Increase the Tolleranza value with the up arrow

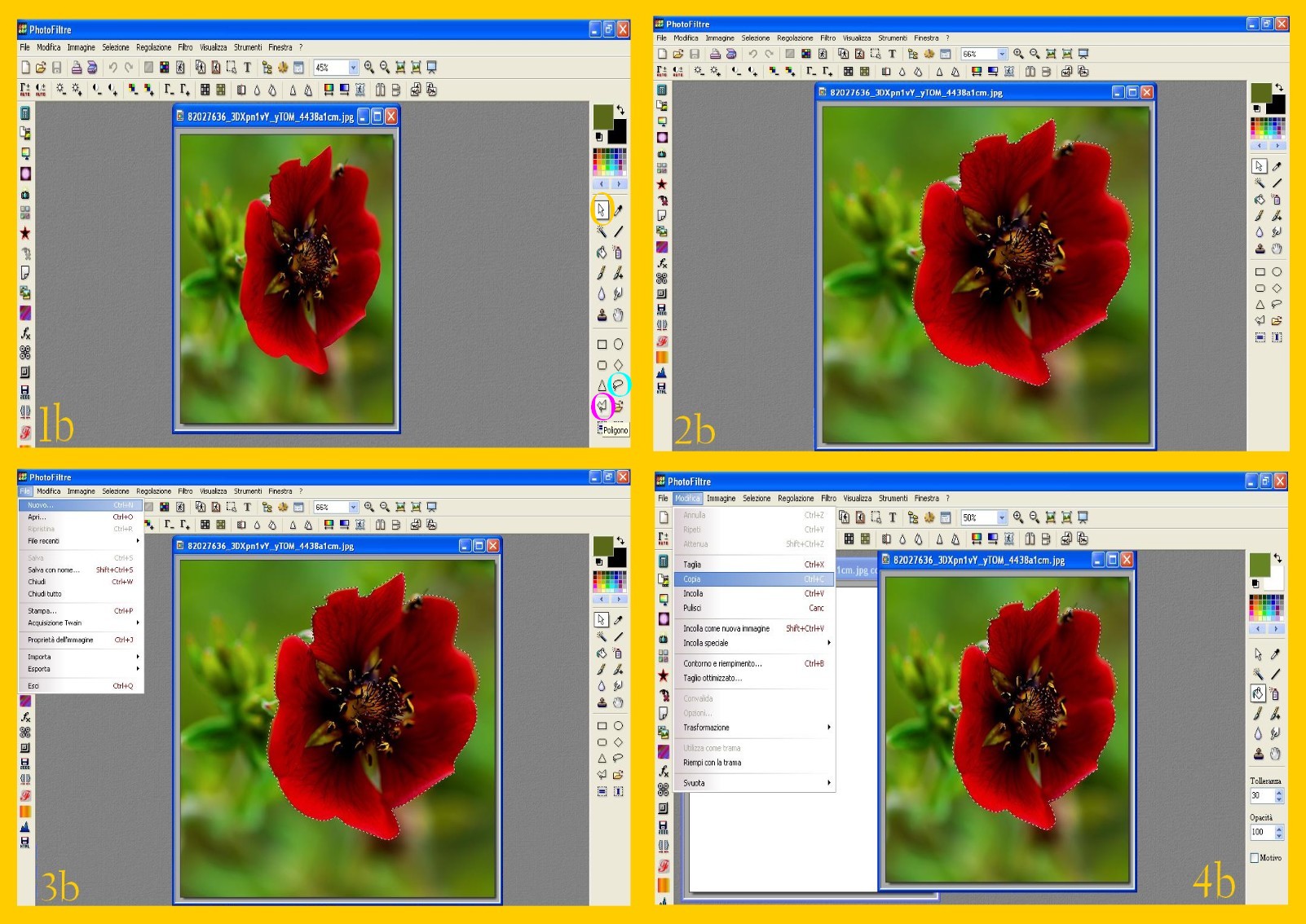[1279, 792]
